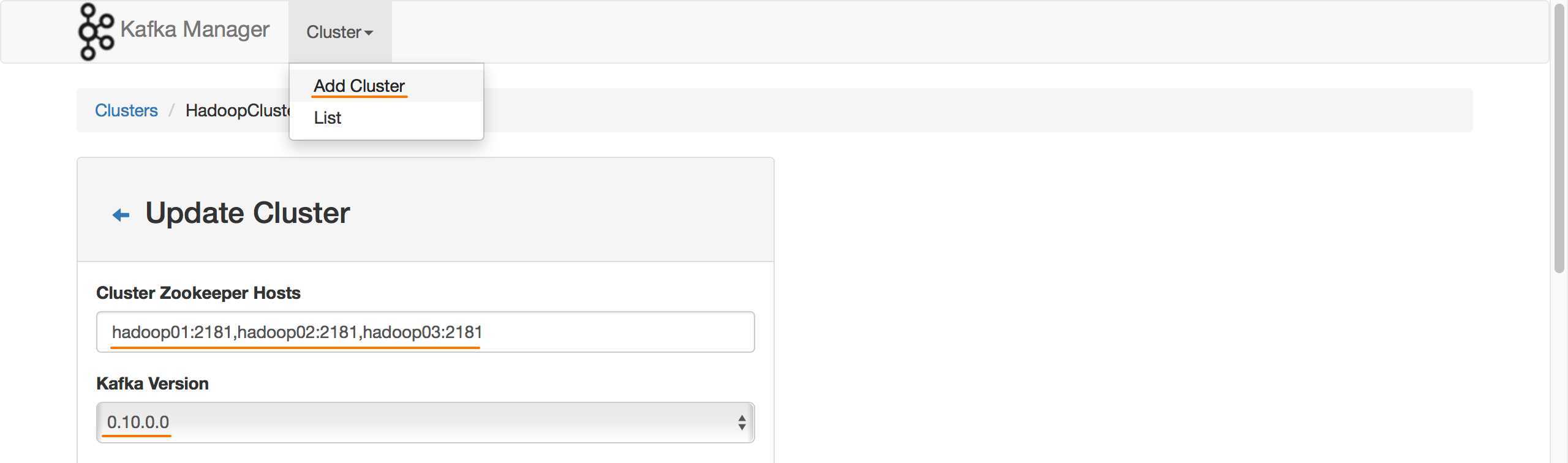This screenshot has height=463, width=1568.
Task: Go back using the blue arrow icon
Action: click(x=121, y=214)
